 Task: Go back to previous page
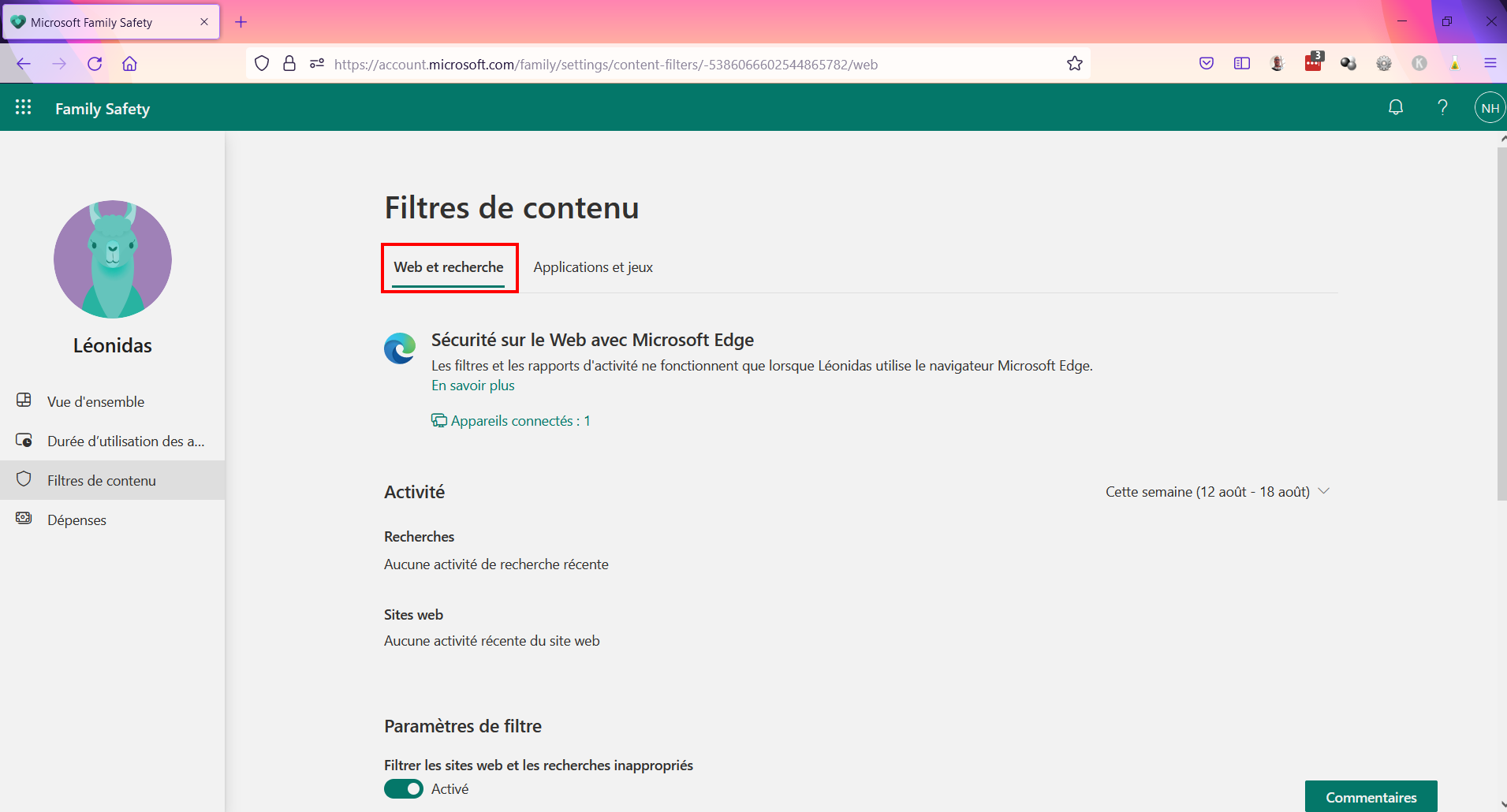pos(24,64)
